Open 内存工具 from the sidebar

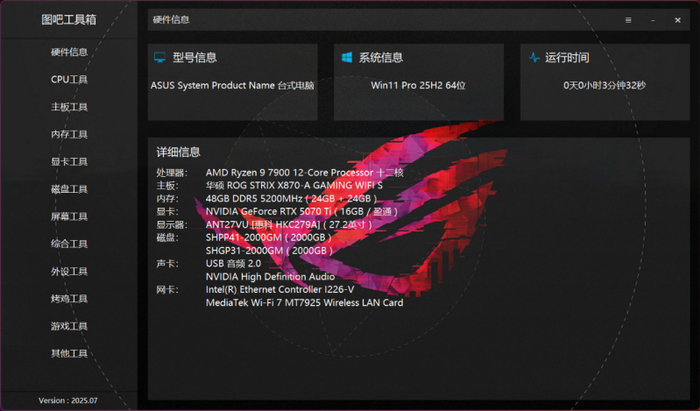[69, 134]
